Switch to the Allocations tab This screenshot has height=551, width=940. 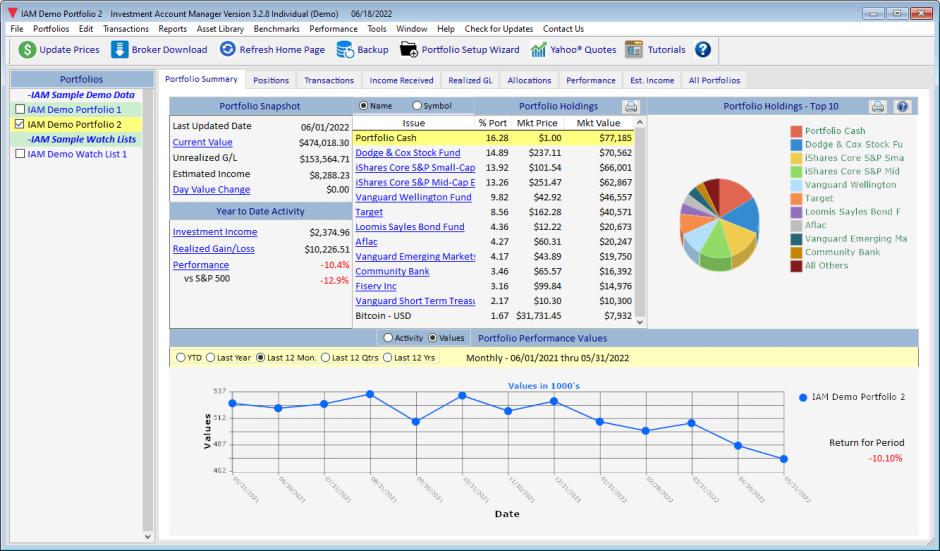pyautogui.click(x=529, y=80)
